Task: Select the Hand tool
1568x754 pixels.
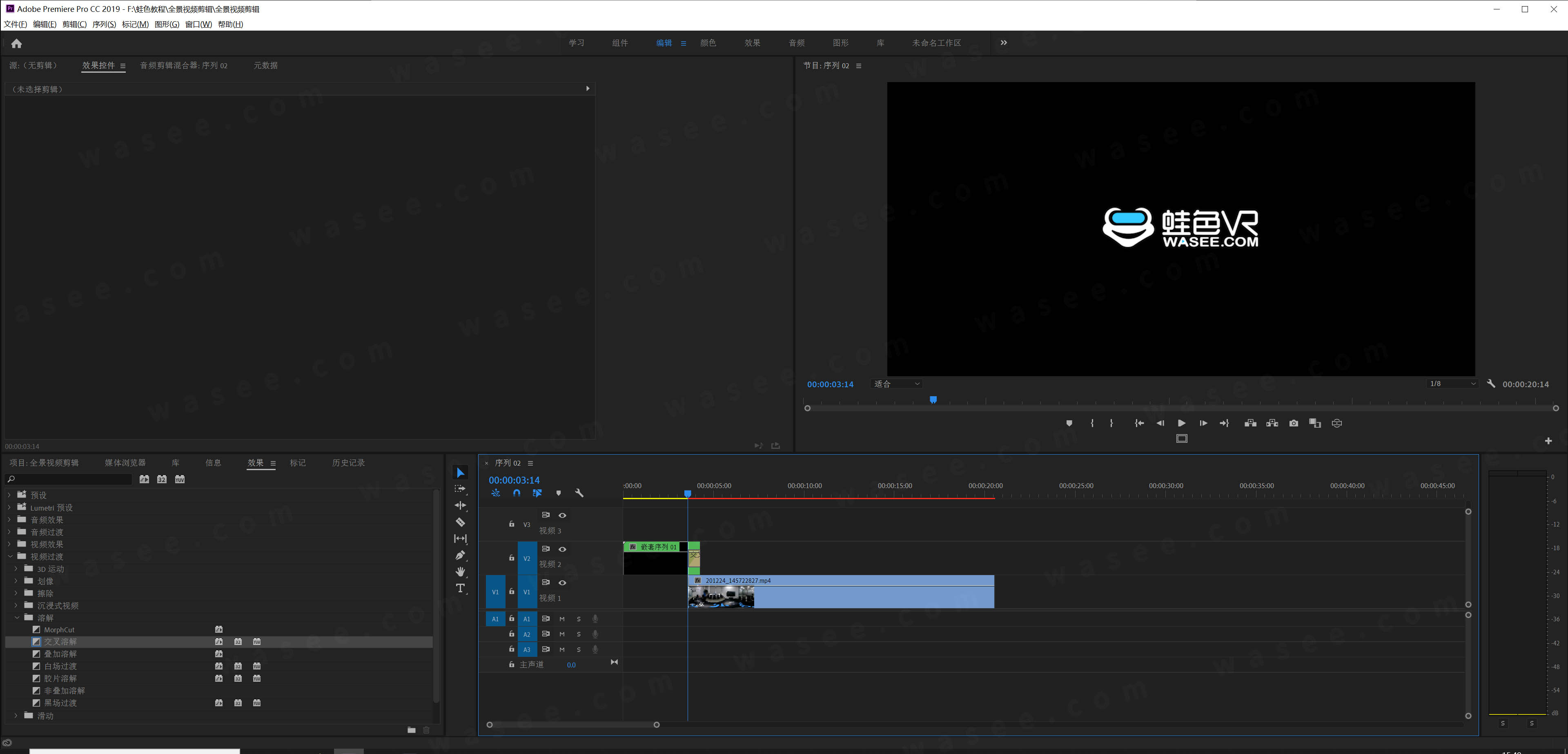Action: click(x=460, y=571)
